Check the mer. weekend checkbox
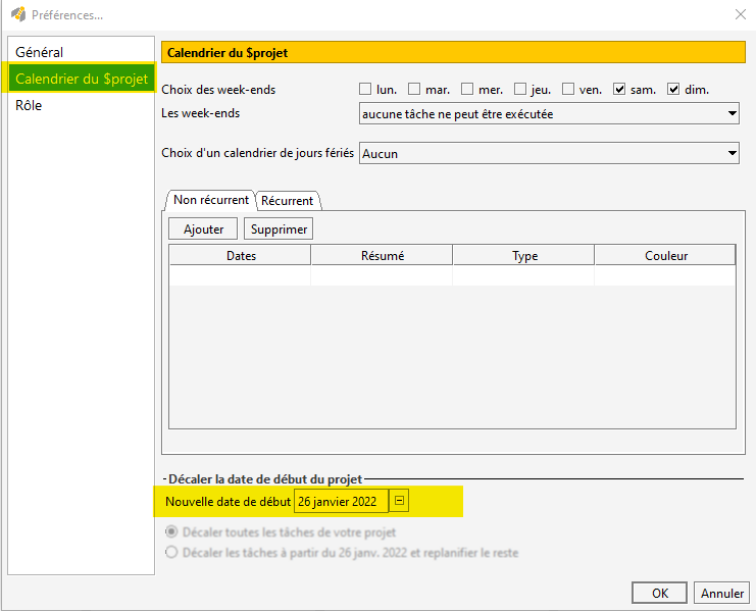This screenshot has height=611, width=756. [468, 90]
